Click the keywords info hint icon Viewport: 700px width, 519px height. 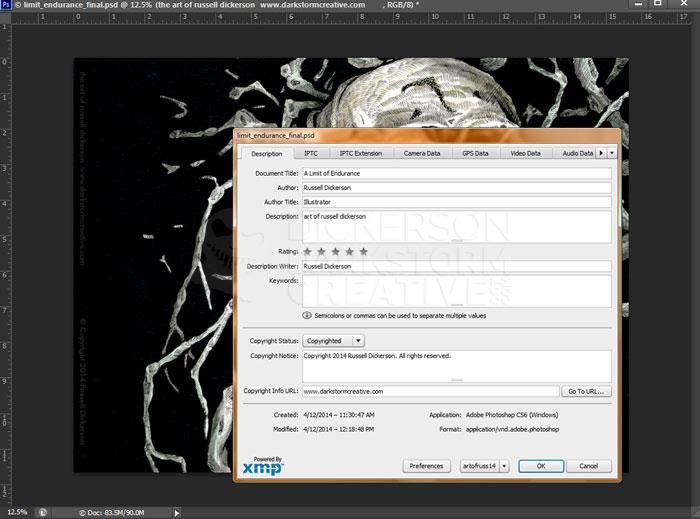(x=307, y=316)
